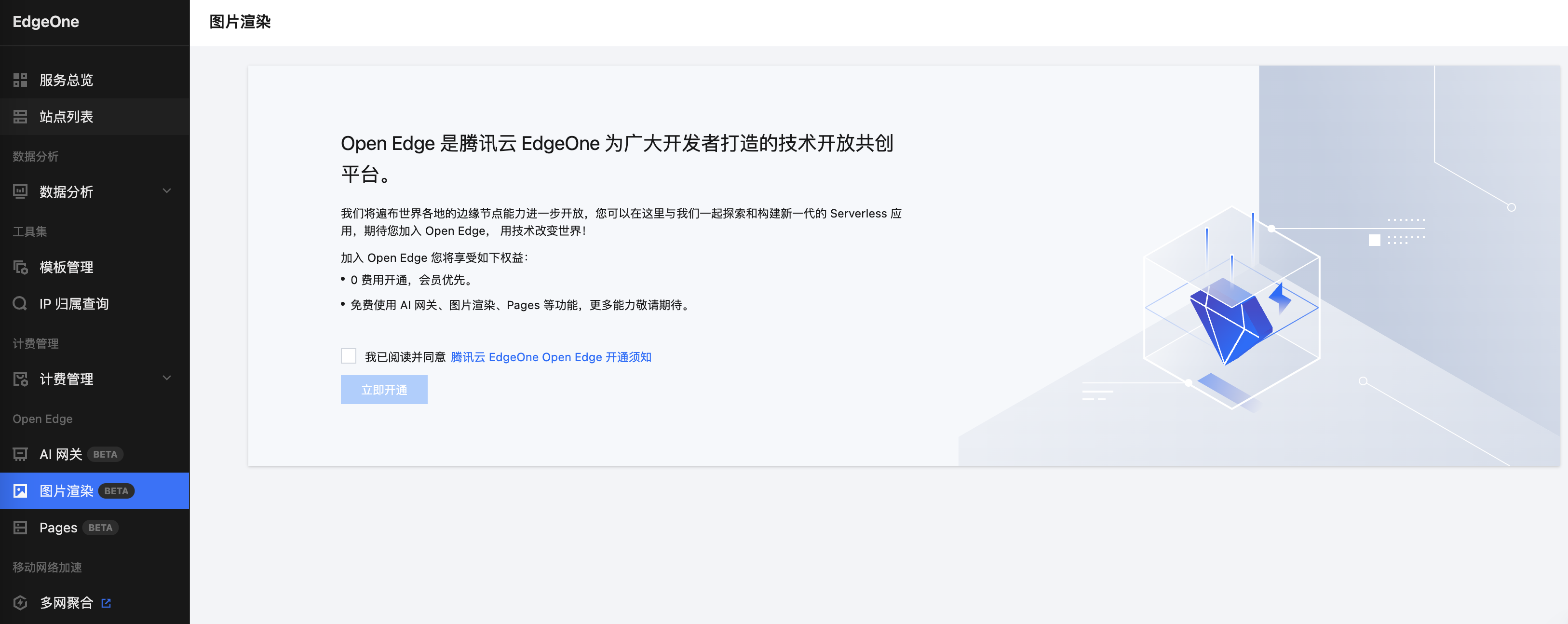Image resolution: width=1568 pixels, height=624 pixels.
Task: Open AI 网关 in the sidebar
Action: [95, 454]
